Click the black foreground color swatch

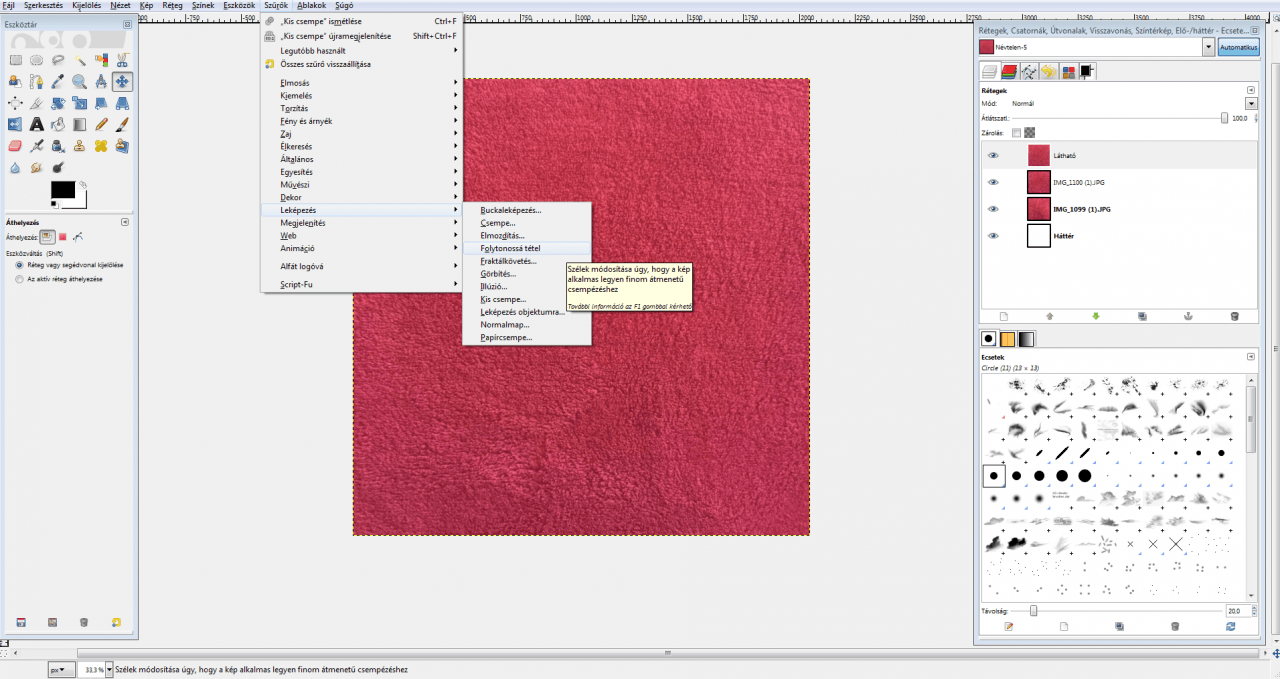(x=63, y=190)
